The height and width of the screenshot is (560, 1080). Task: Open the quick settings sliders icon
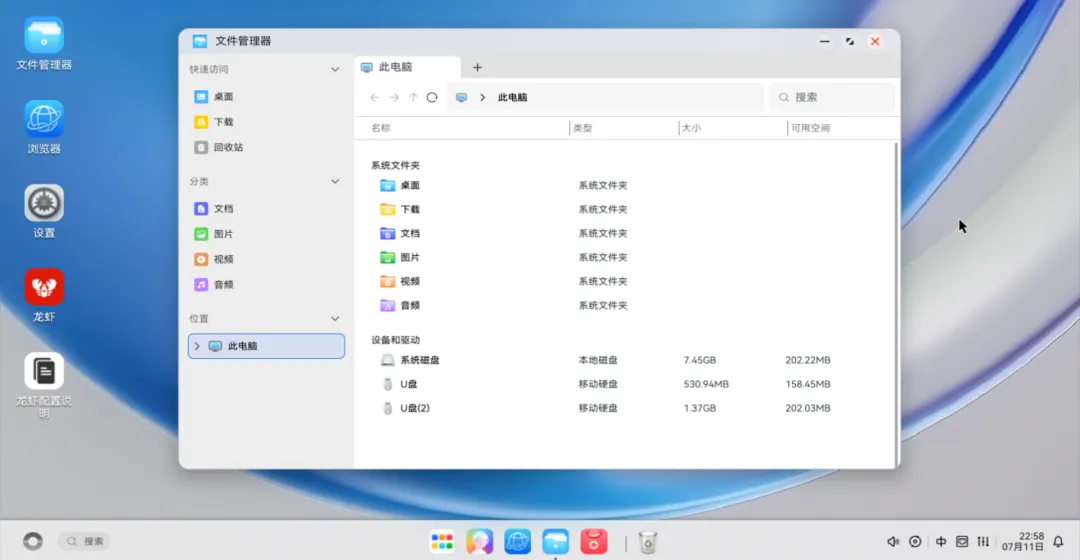pos(983,542)
